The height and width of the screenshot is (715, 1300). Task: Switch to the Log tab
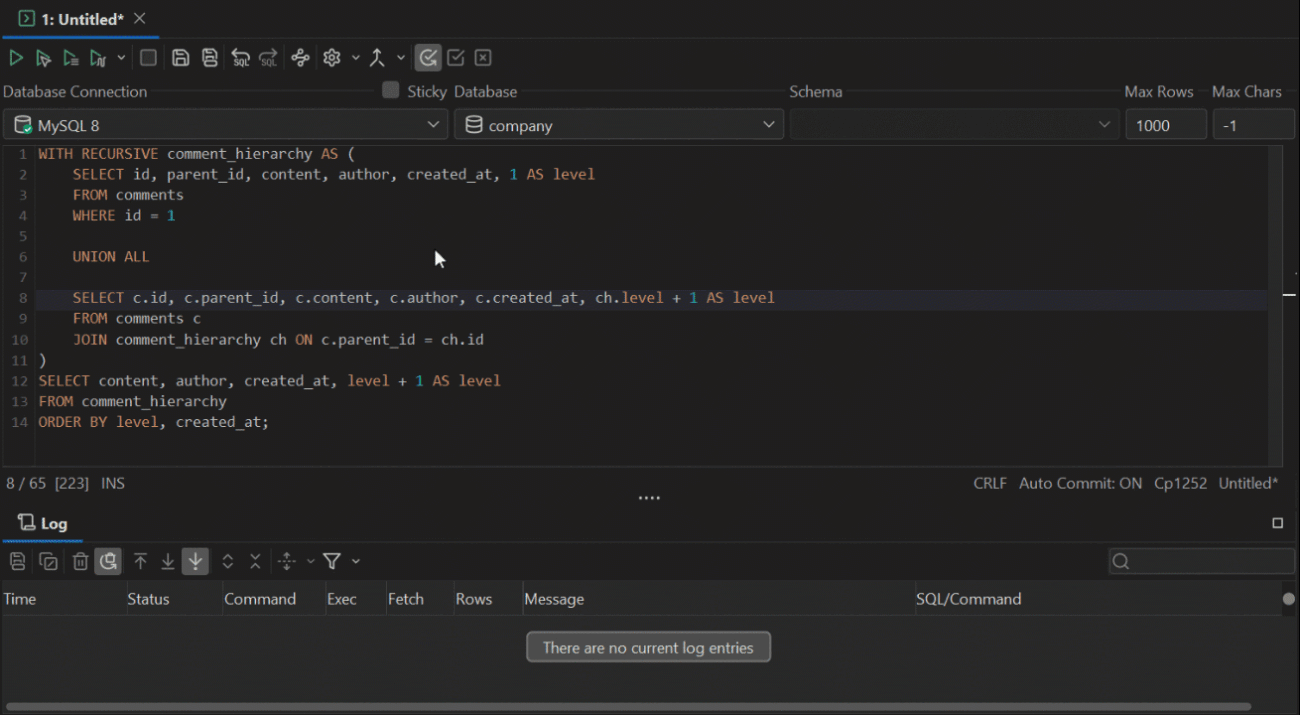42,523
